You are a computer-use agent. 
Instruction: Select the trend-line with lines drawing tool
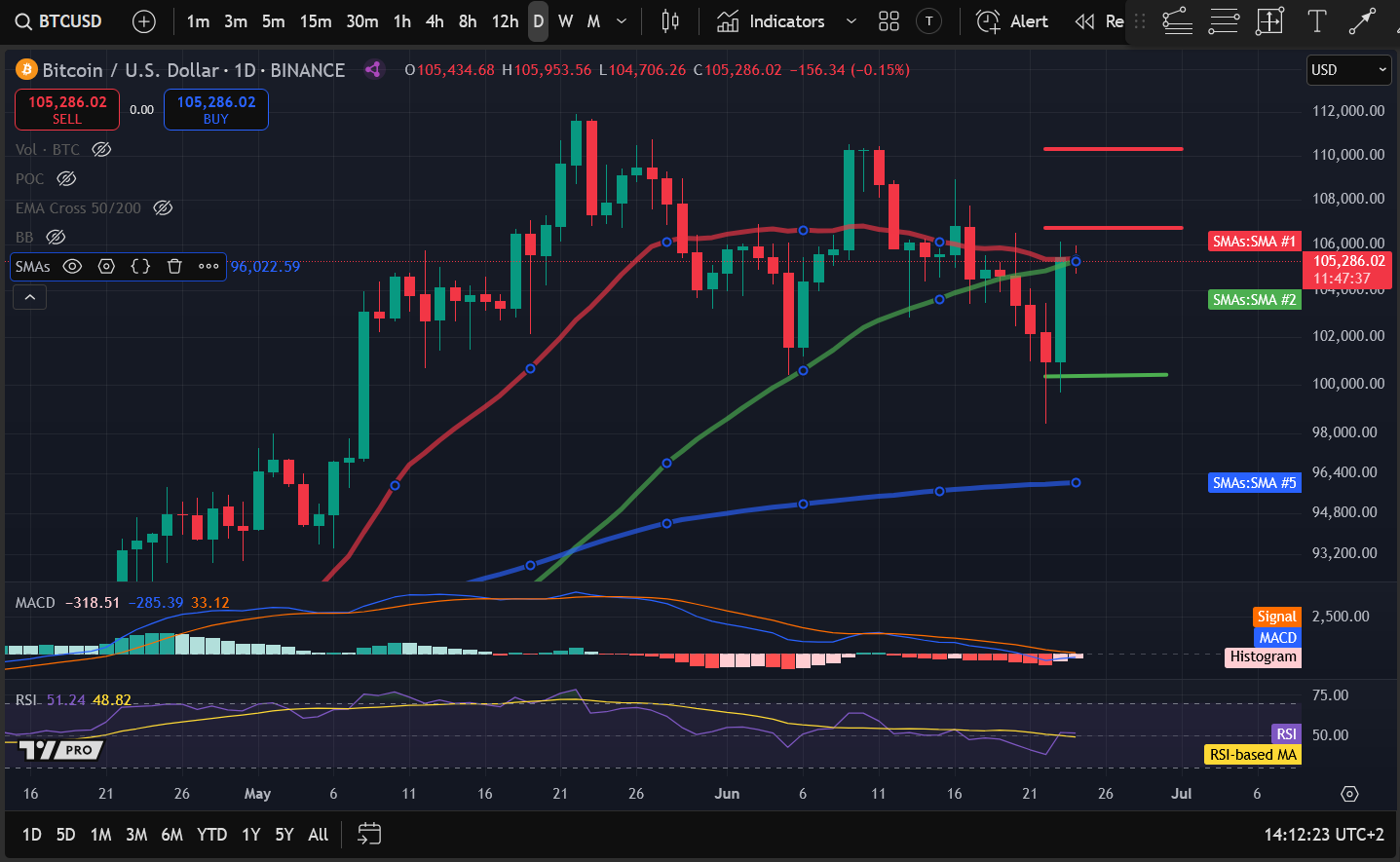point(1177,21)
